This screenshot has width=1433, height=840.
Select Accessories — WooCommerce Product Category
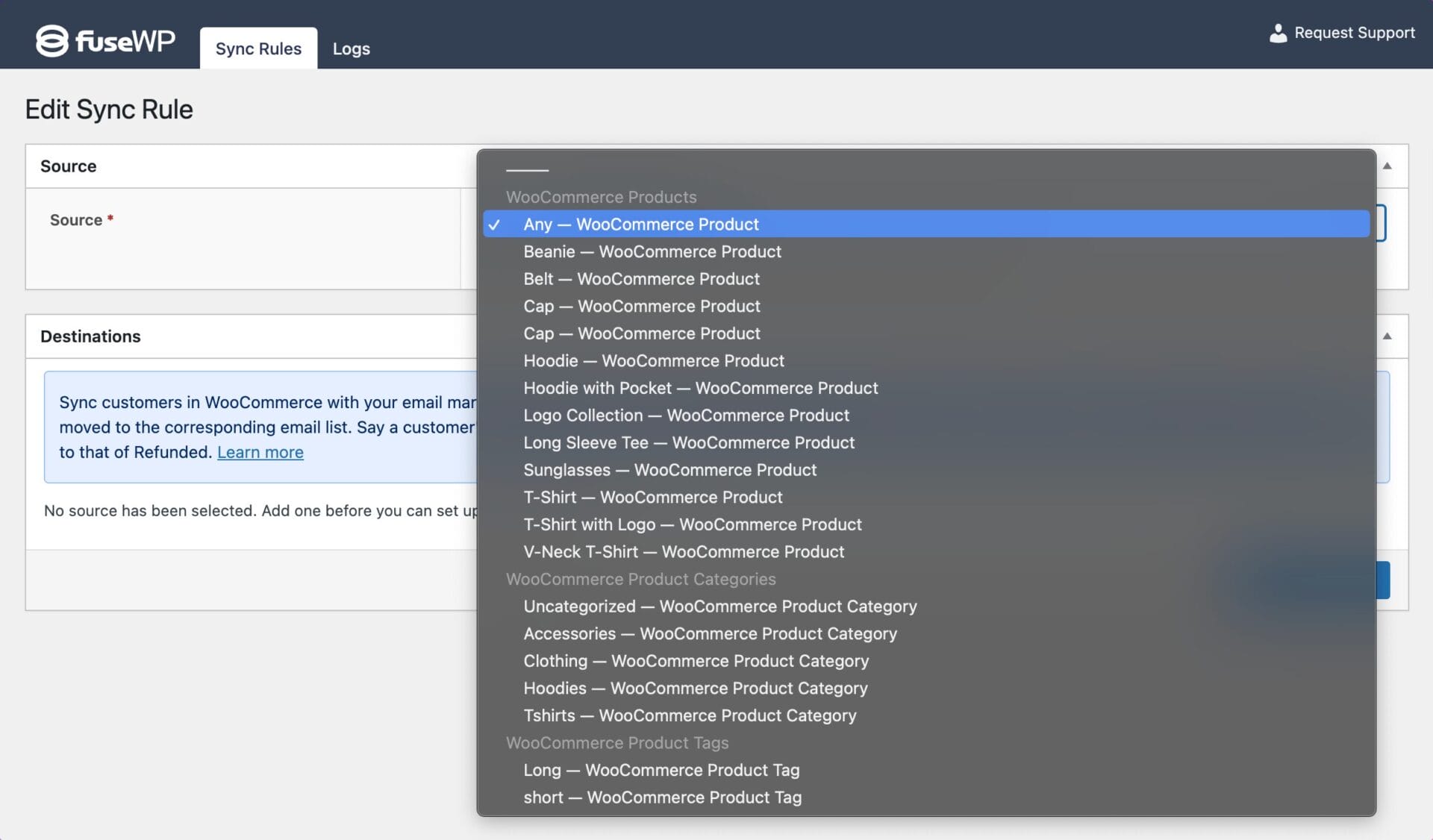tap(710, 632)
